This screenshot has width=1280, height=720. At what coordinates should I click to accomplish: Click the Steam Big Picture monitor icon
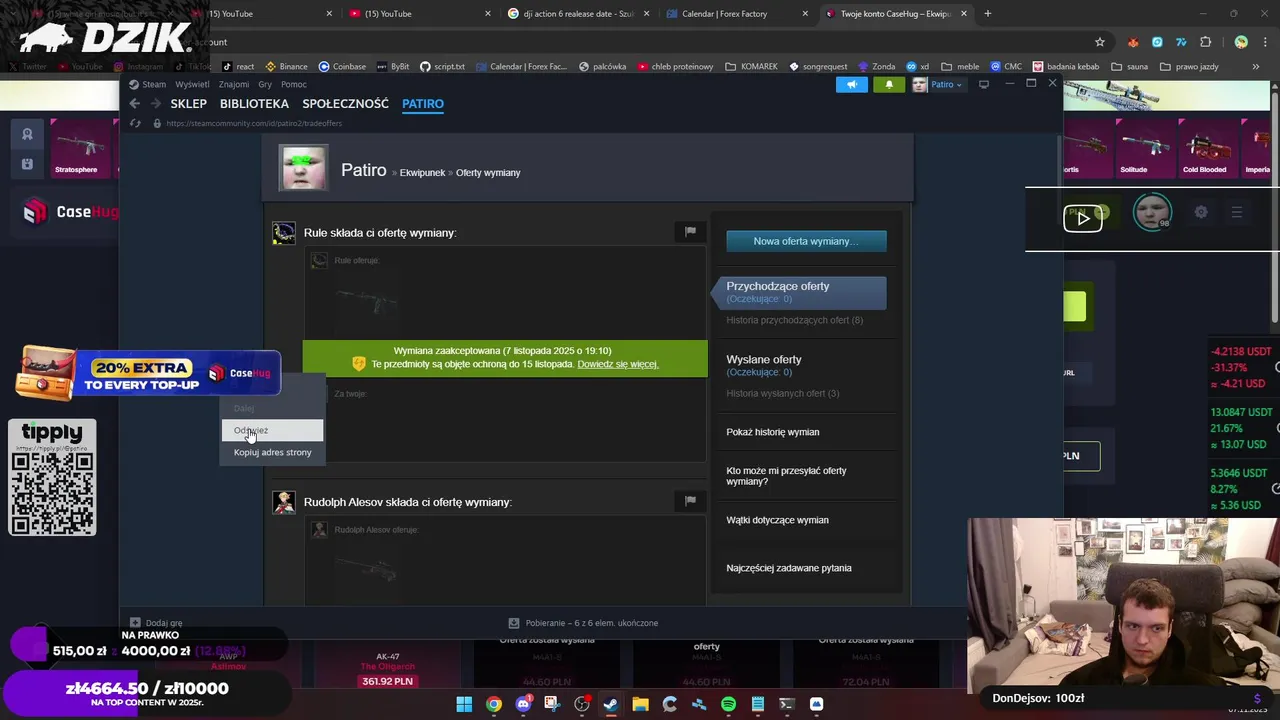983,84
